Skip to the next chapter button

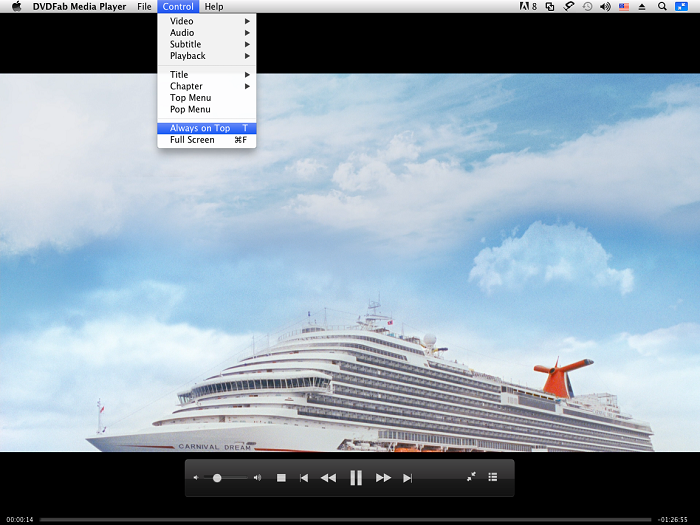408,478
